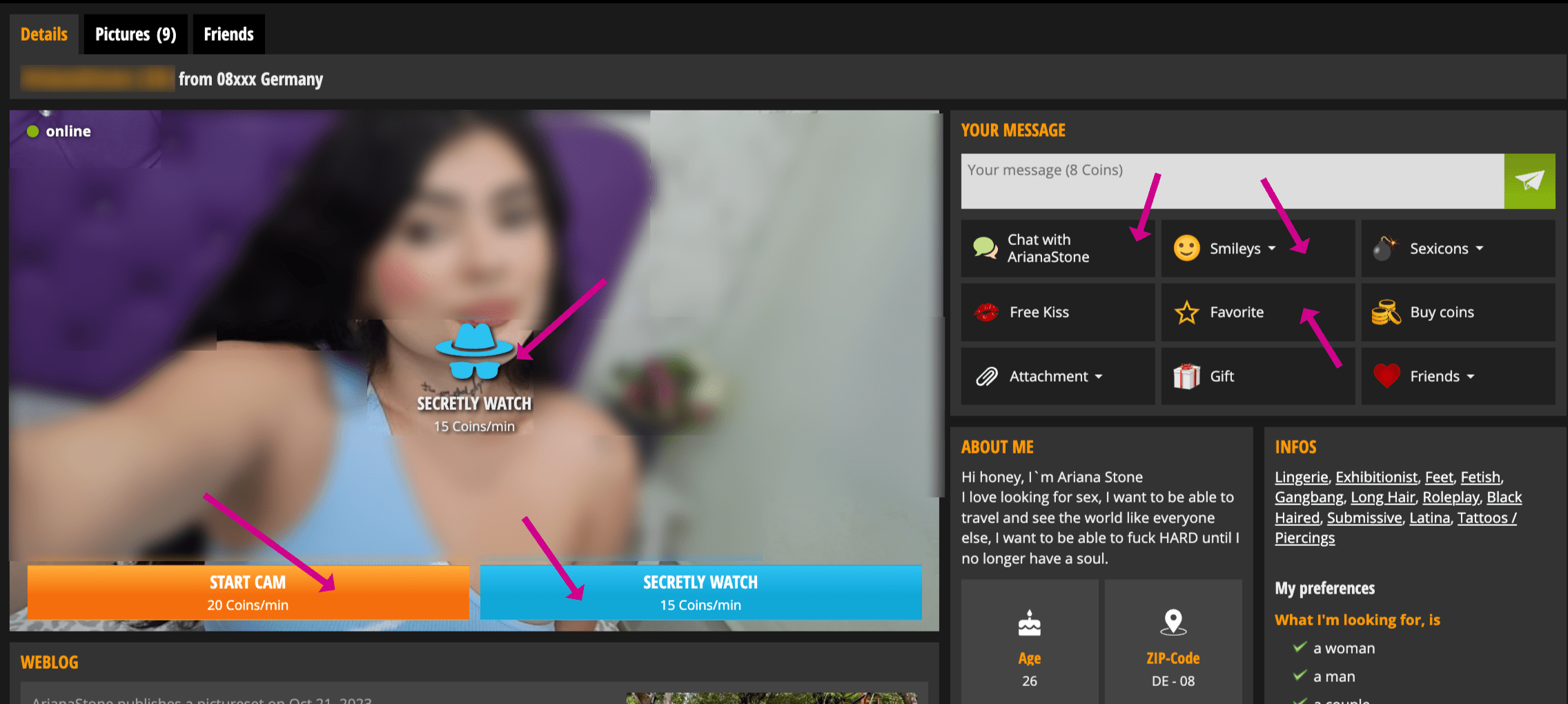Open the Long Hair tag link
Viewport: 1568px width, 704px height.
tap(1382, 497)
